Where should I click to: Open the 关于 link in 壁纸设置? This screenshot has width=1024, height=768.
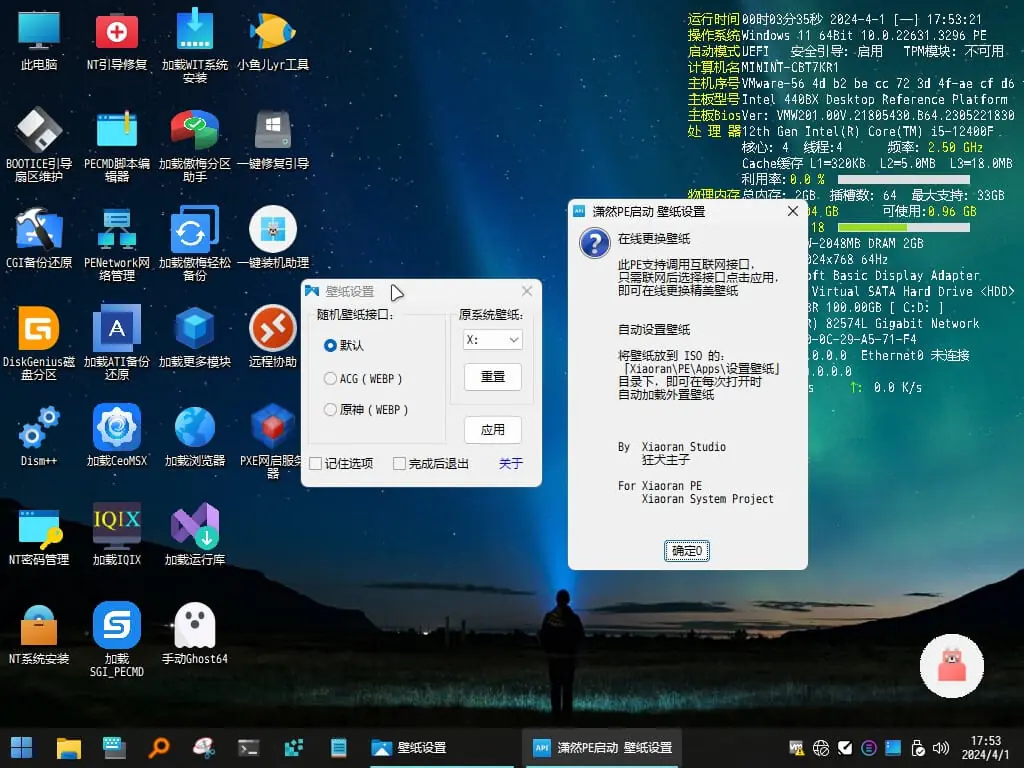[x=510, y=463]
